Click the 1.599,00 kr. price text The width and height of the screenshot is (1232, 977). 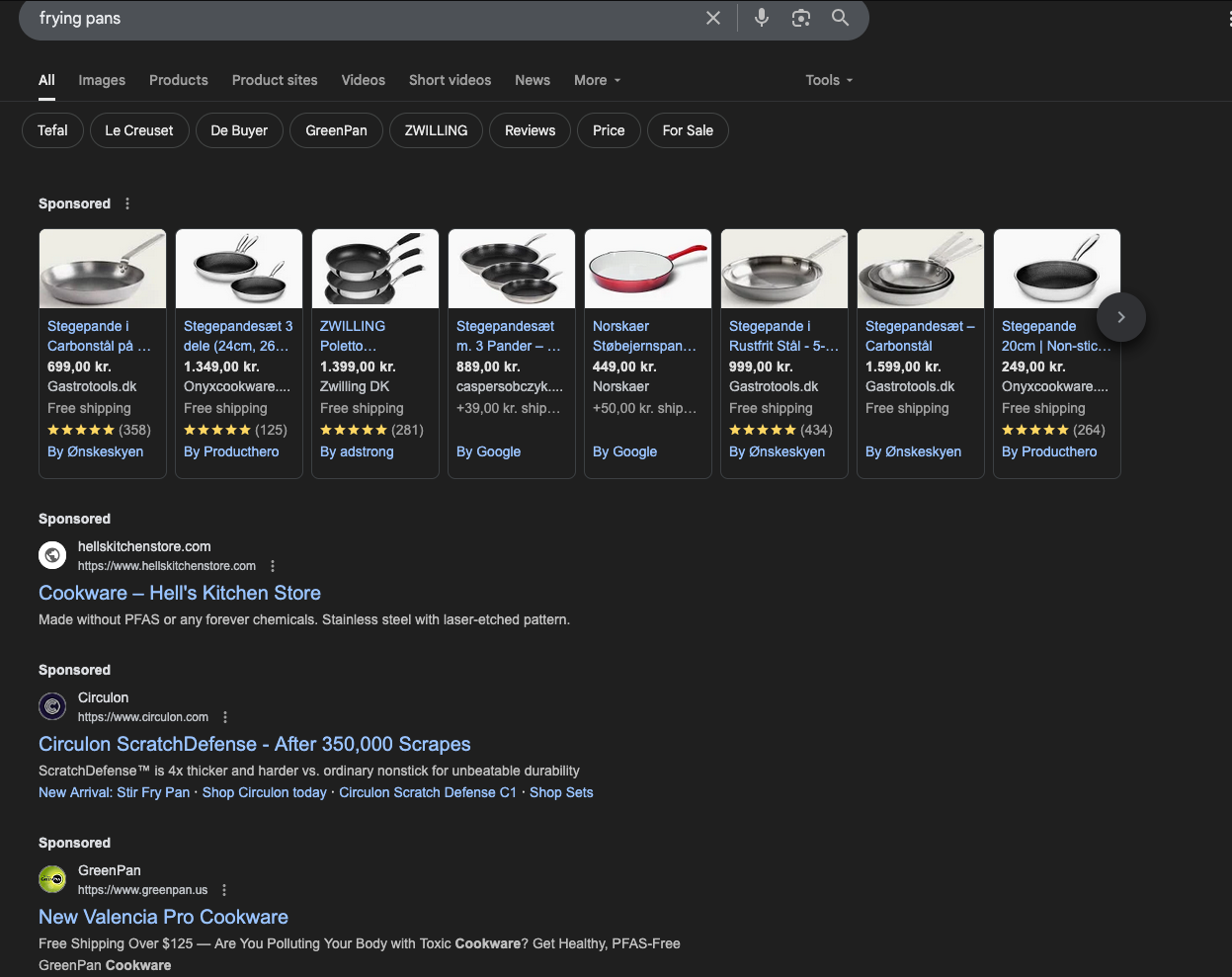click(x=903, y=366)
